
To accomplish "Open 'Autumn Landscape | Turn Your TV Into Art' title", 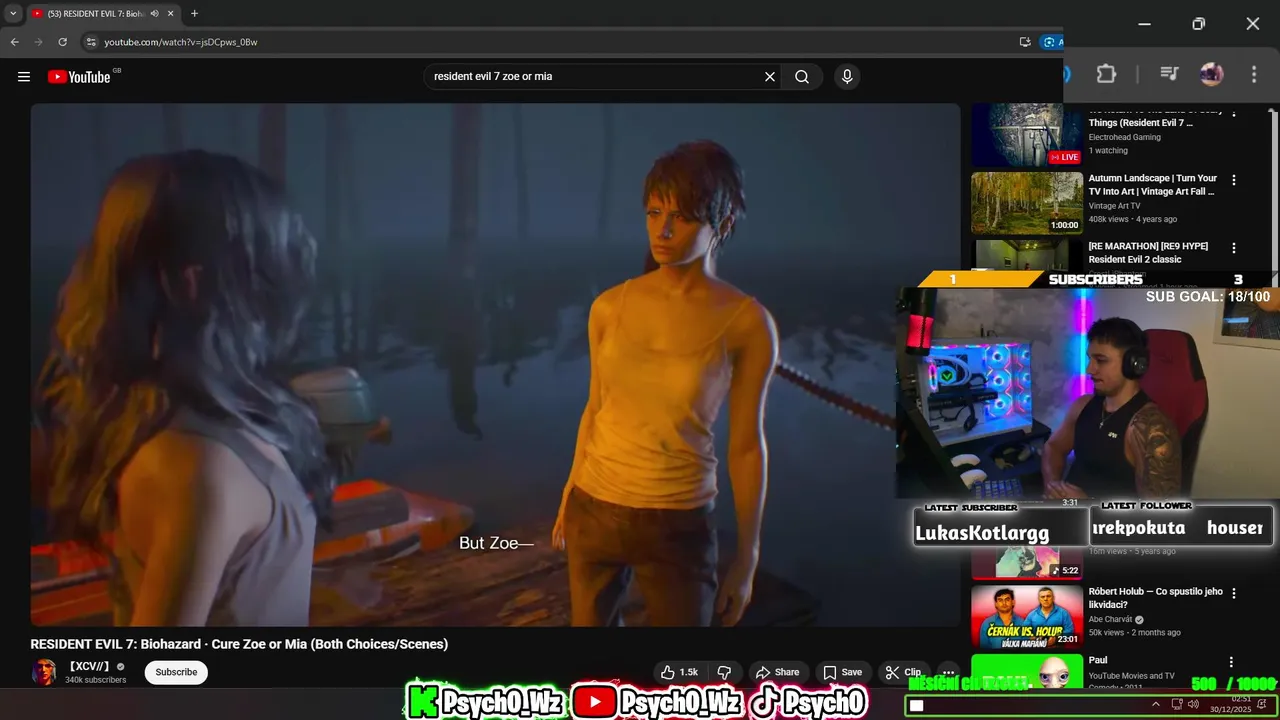I will pos(1153,185).
